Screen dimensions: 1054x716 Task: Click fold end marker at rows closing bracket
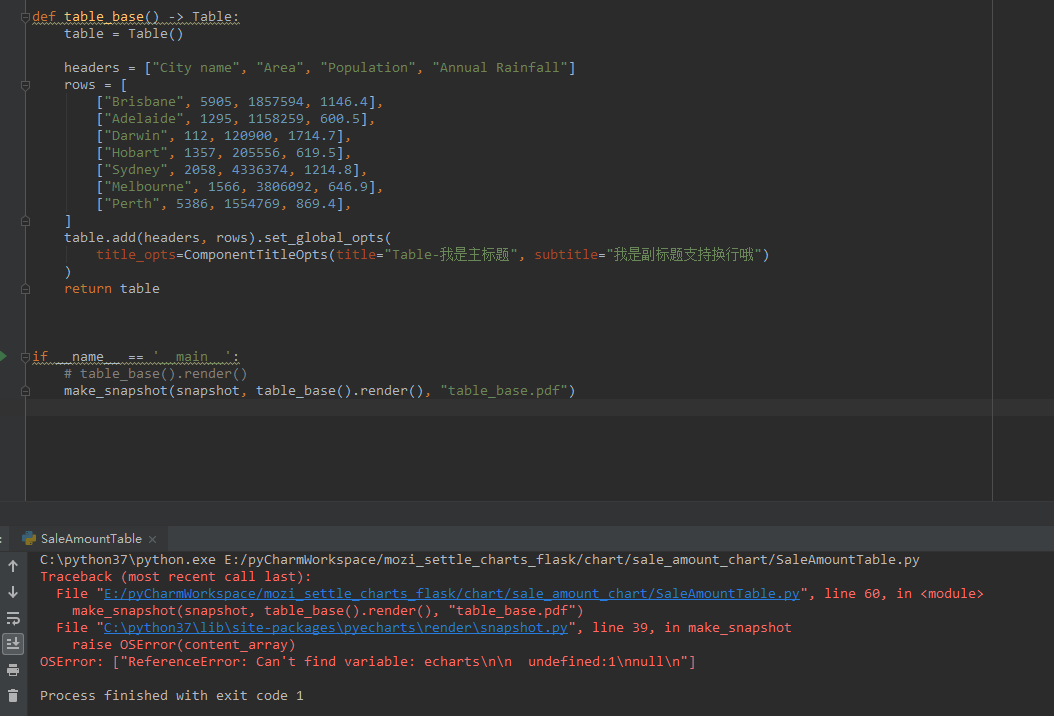point(25,221)
